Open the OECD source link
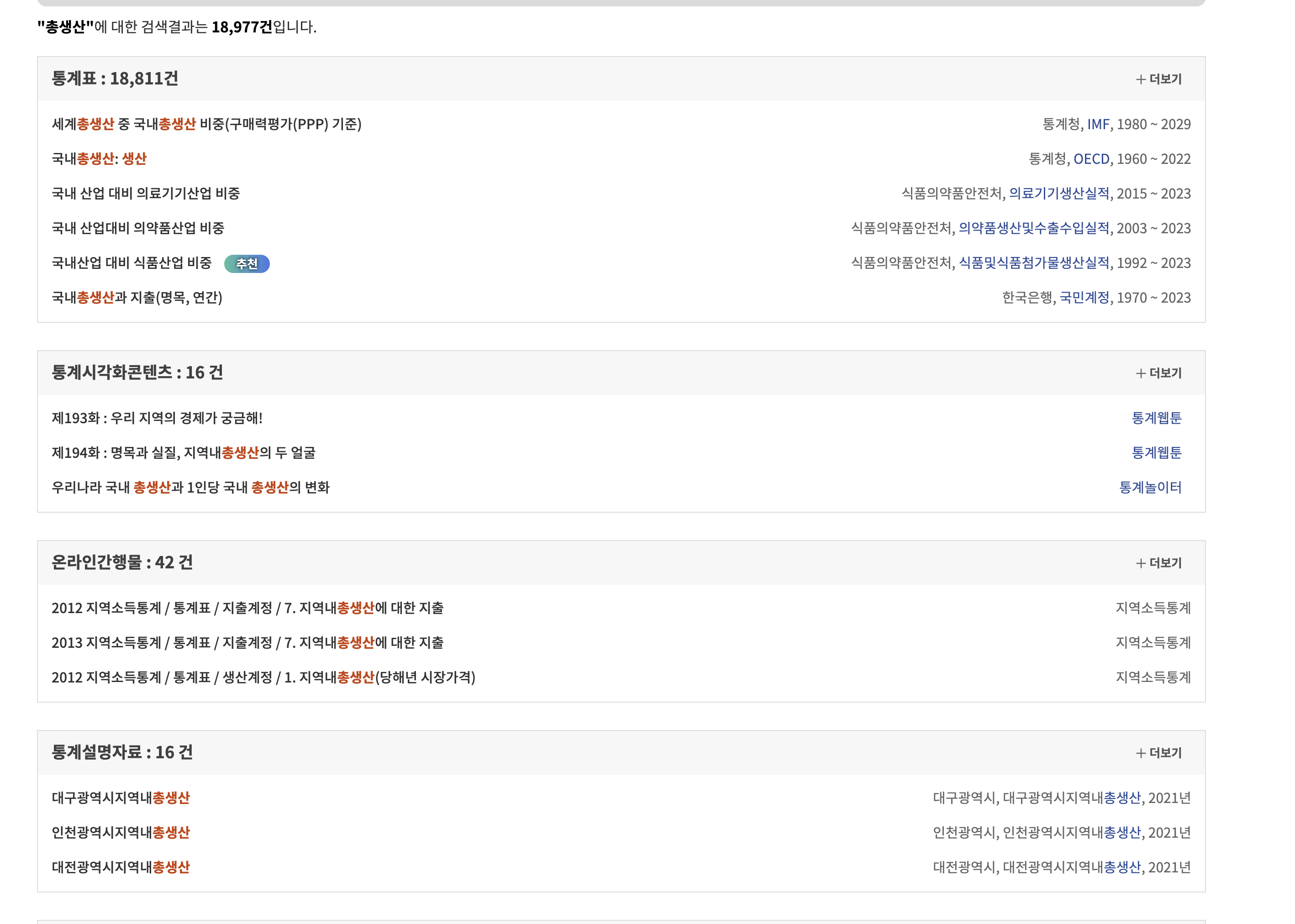 tap(1091, 159)
